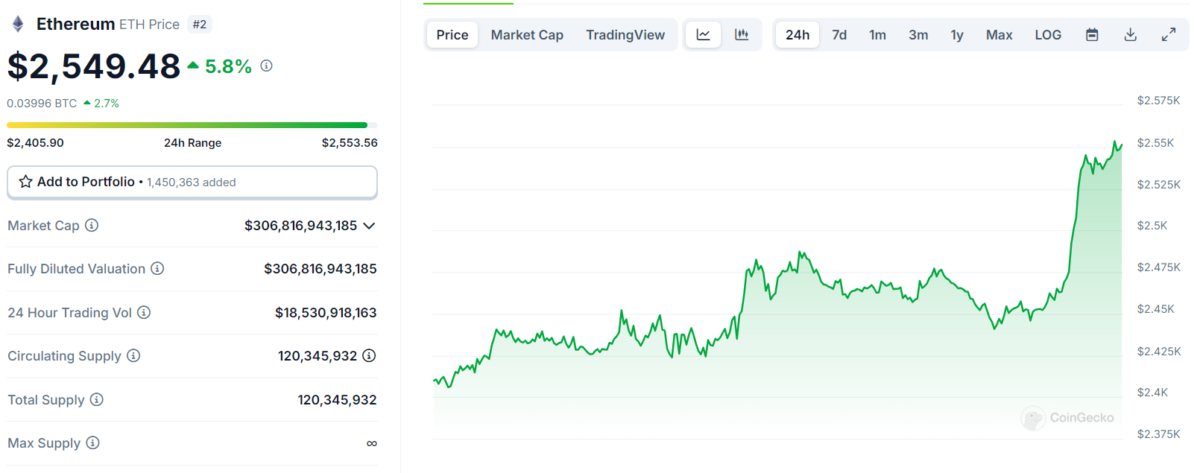
Task: Switch to the TradingView tab
Action: (625, 35)
